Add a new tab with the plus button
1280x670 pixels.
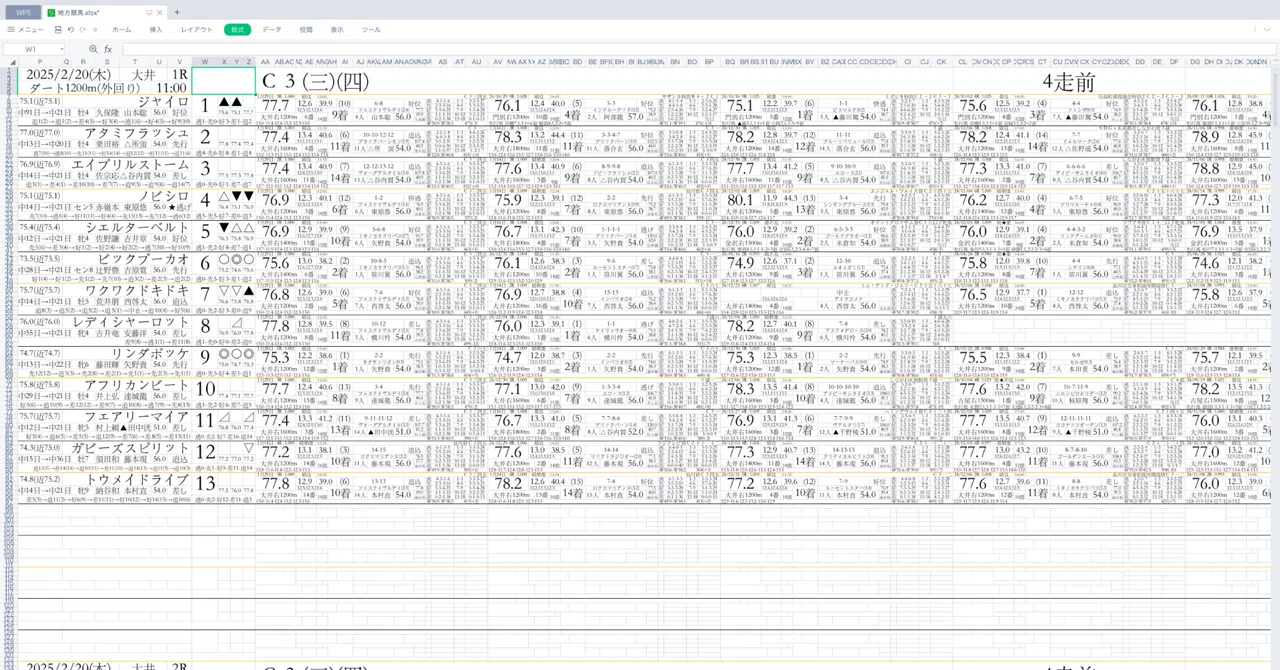[177, 12]
